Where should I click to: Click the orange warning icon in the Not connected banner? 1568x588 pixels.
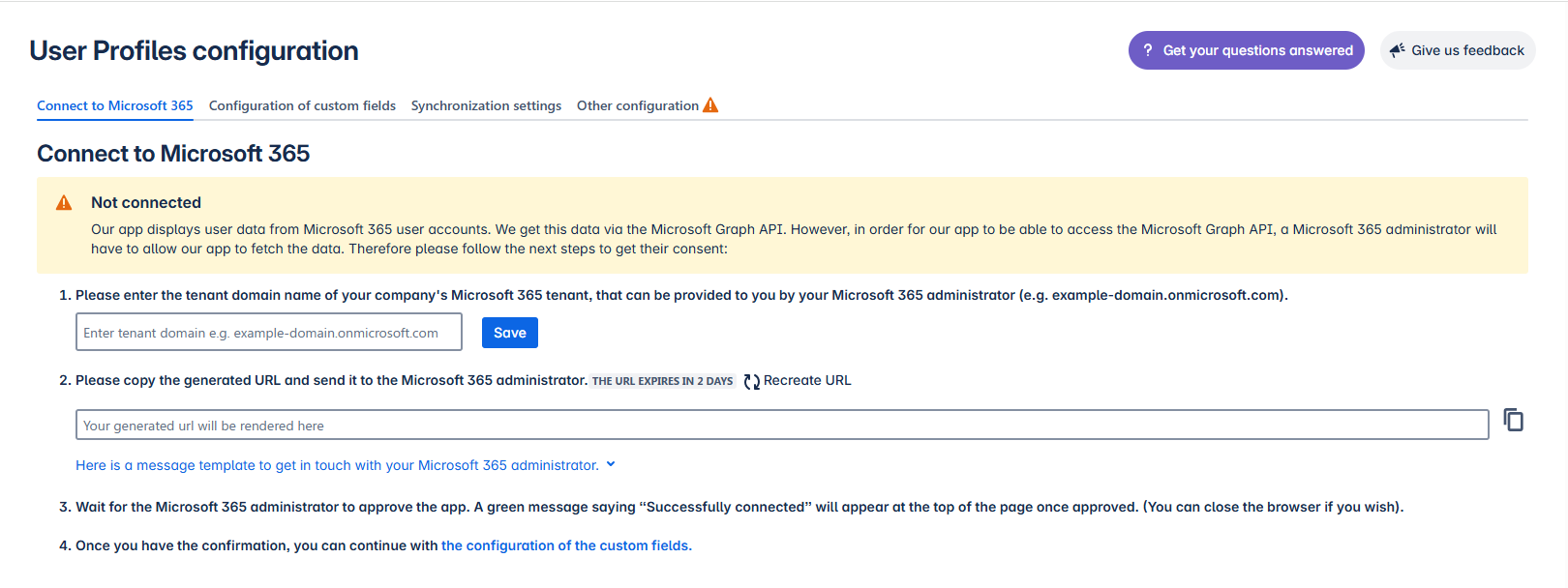[64, 202]
